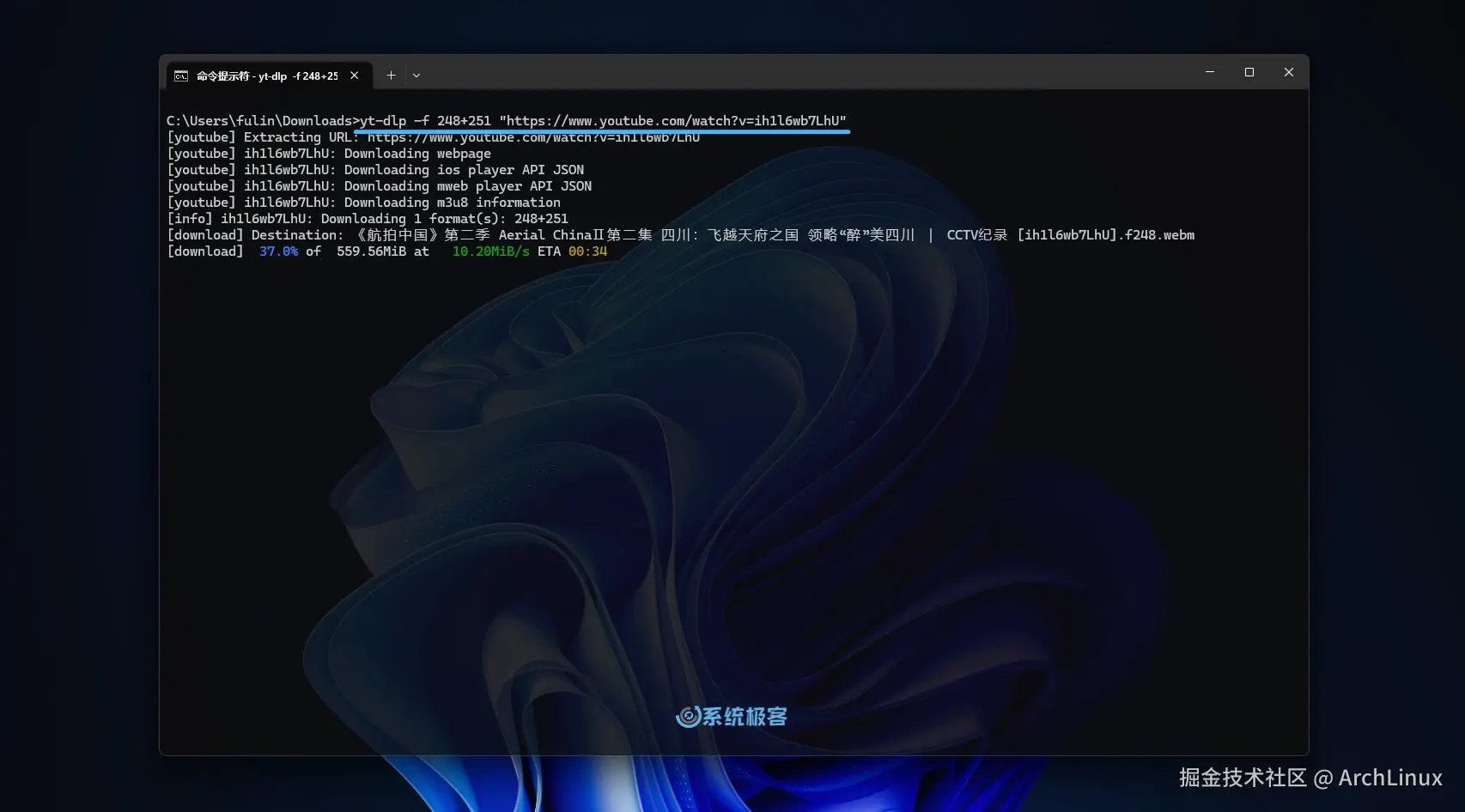
Task: Click the Downloading 1 format(s) info line
Action: coord(368,218)
